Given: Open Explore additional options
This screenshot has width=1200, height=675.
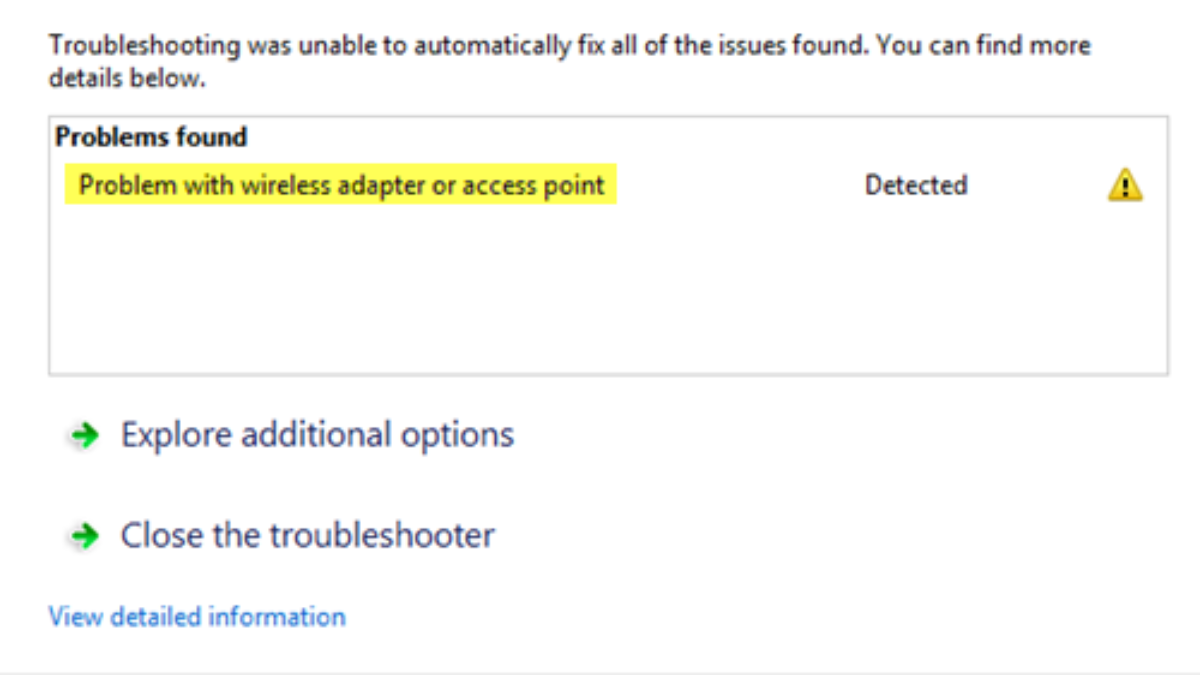Looking at the screenshot, I should point(317,435).
